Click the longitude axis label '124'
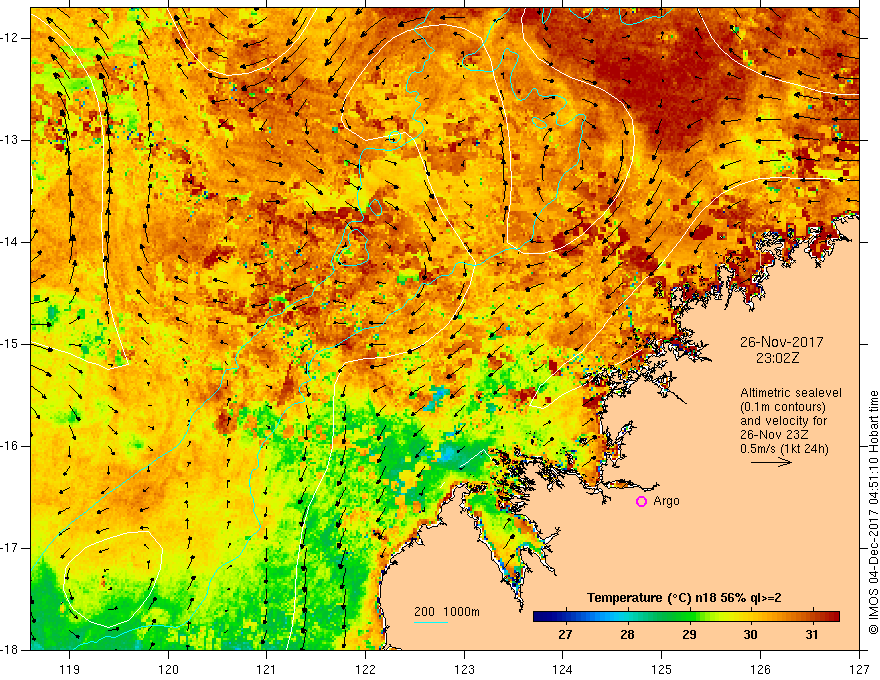Screen dimensions: 880x680 coord(563,669)
